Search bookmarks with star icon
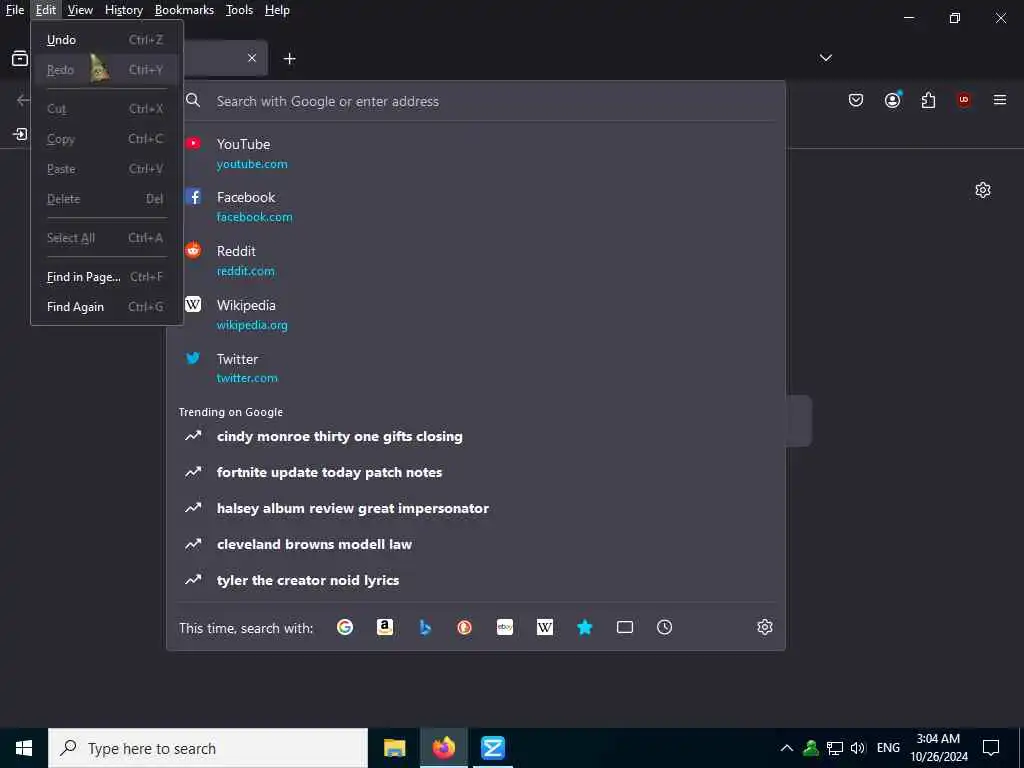The height and width of the screenshot is (768, 1024). pos(584,628)
